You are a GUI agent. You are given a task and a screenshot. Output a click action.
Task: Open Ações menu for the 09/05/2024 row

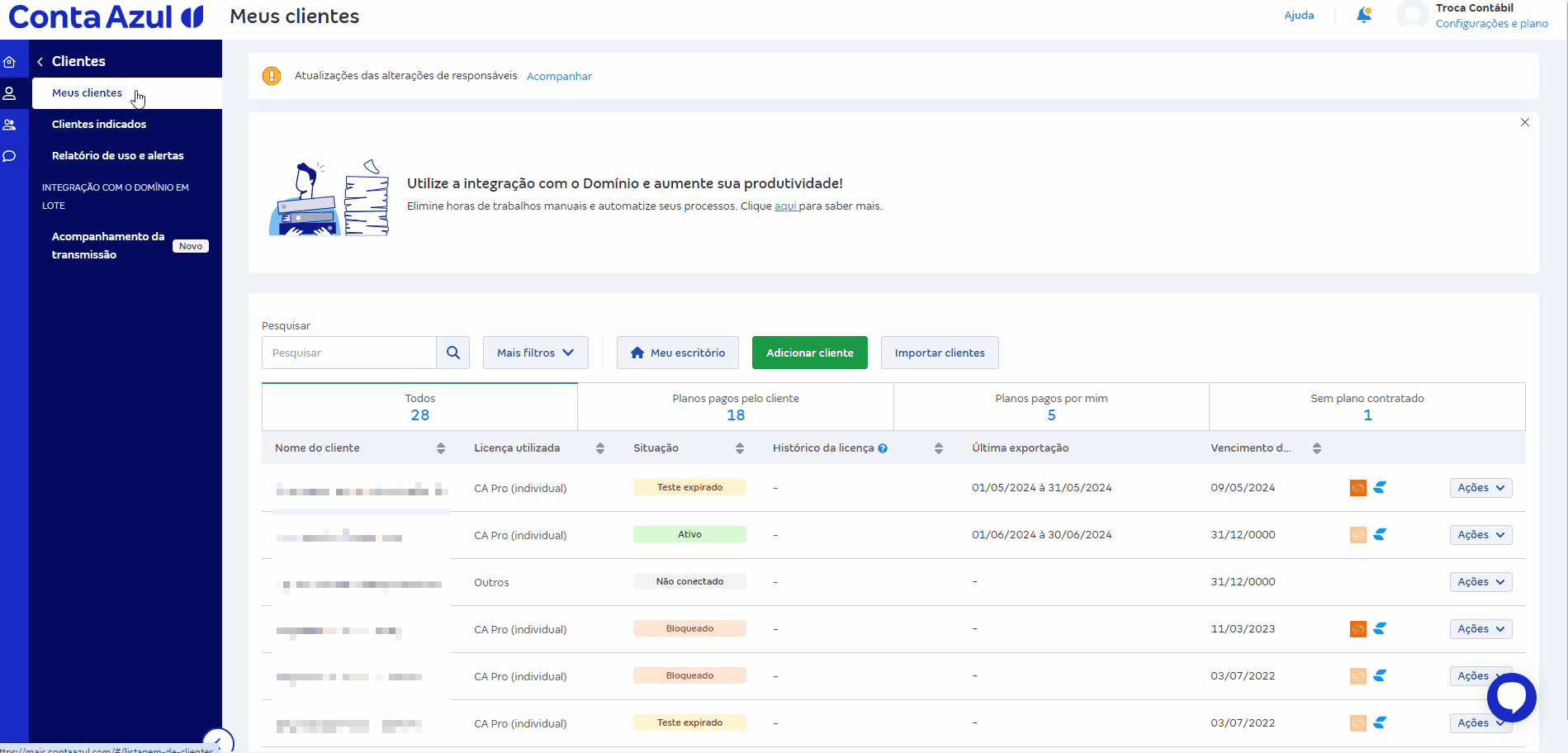(x=1480, y=488)
